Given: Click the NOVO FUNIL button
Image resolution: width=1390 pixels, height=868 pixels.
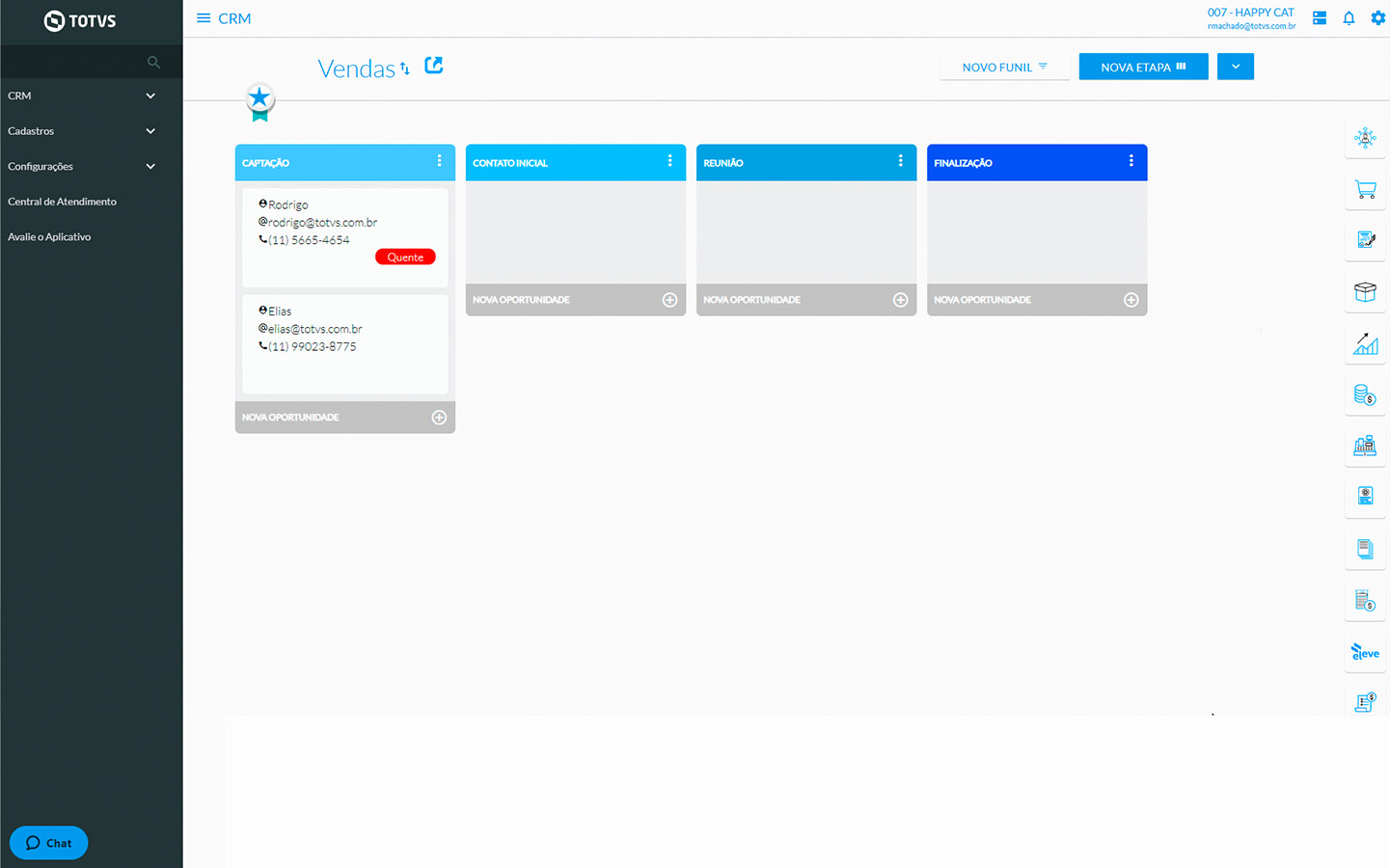Looking at the screenshot, I should pyautogui.click(x=1004, y=68).
